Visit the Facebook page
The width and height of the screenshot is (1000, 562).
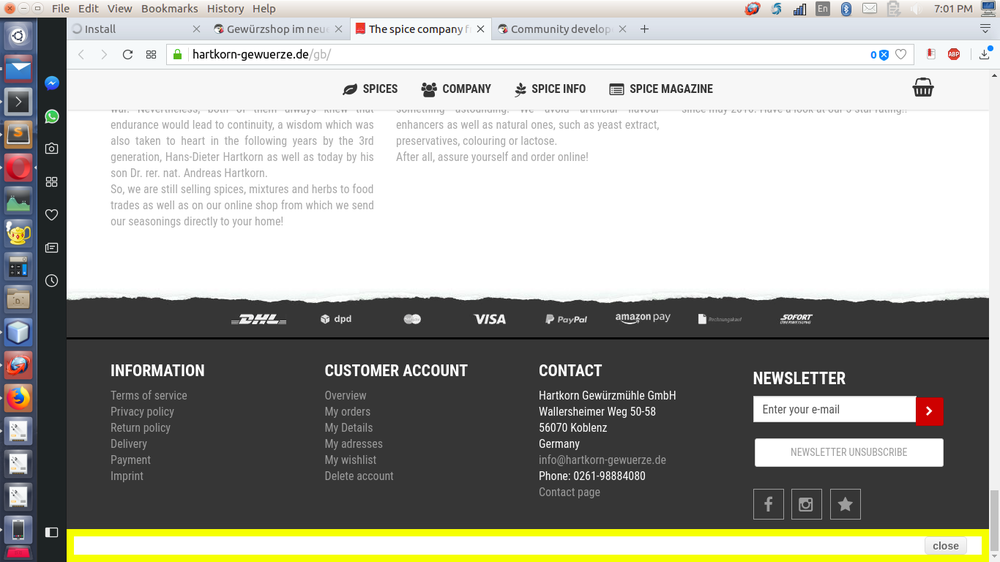[768, 505]
